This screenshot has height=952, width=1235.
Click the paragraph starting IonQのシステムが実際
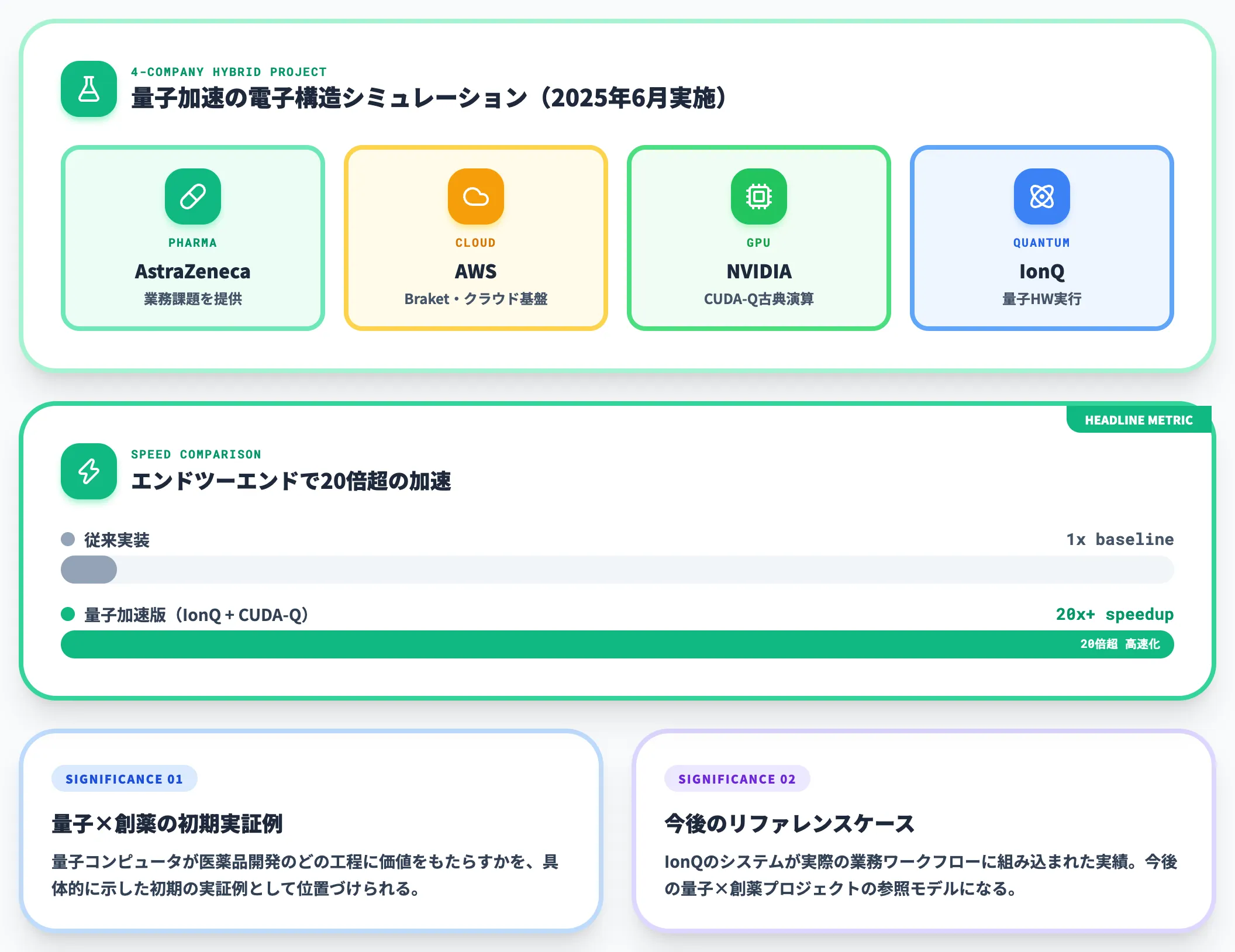(x=921, y=875)
